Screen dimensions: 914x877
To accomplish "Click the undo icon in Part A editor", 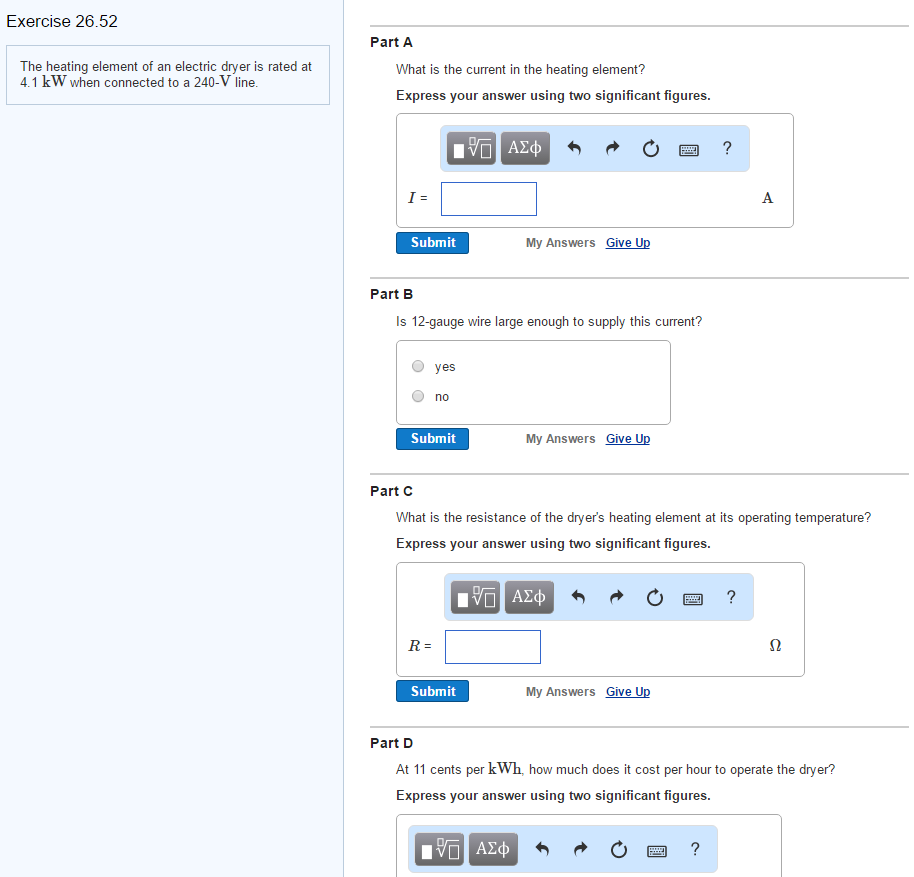I will pyautogui.click(x=574, y=148).
